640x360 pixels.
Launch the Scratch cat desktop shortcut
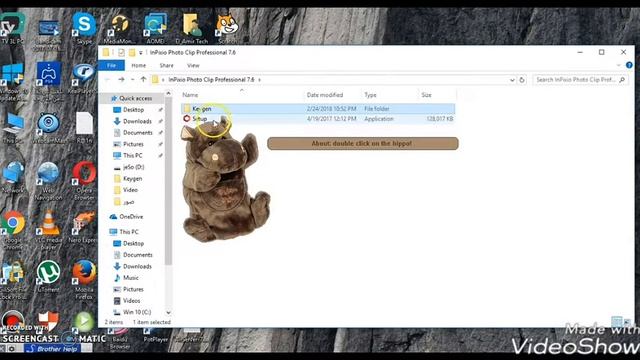[x=227, y=28]
